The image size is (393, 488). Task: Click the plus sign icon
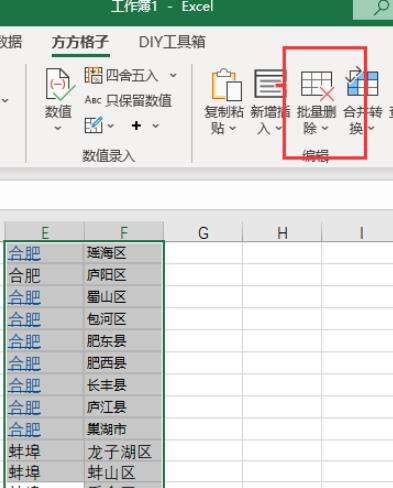pos(136,125)
